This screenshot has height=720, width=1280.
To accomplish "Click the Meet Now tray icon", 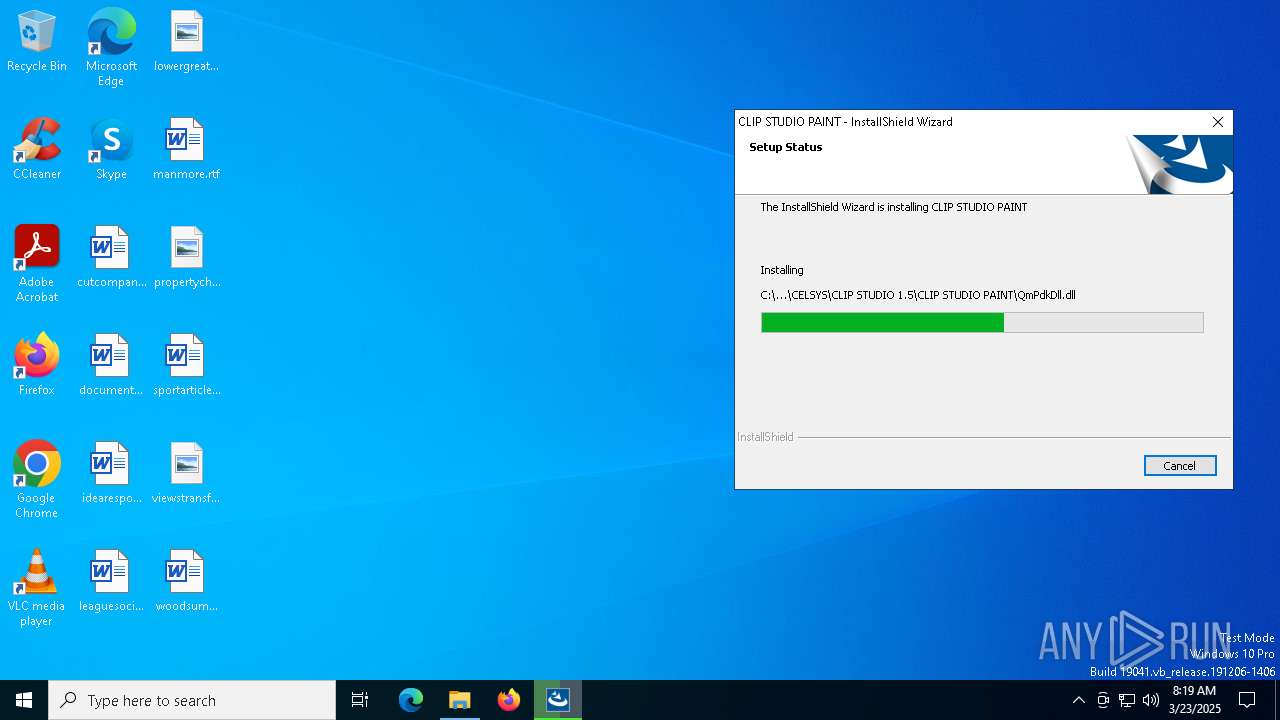I will click(x=1103, y=700).
